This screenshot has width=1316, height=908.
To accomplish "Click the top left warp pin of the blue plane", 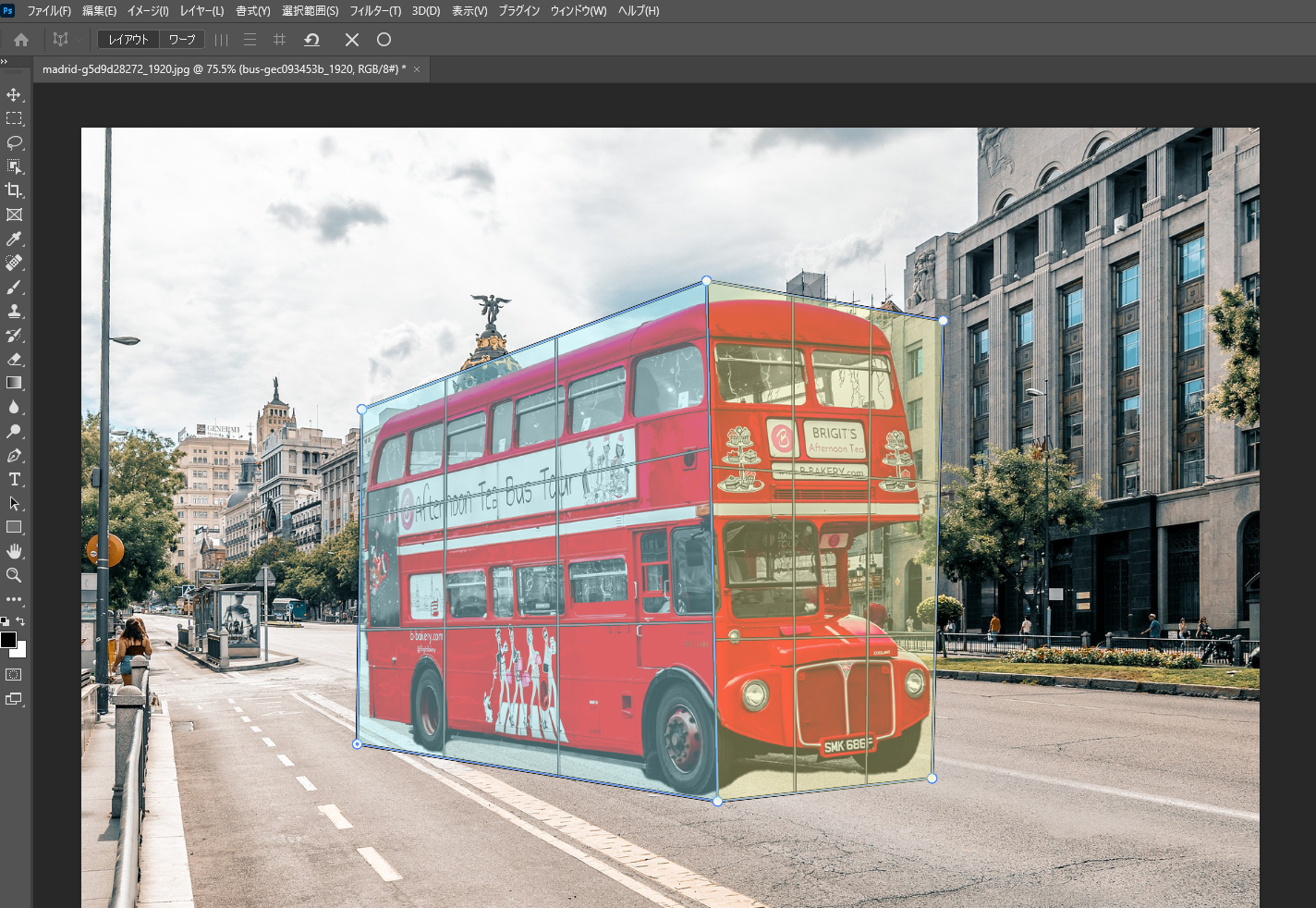I will point(361,409).
